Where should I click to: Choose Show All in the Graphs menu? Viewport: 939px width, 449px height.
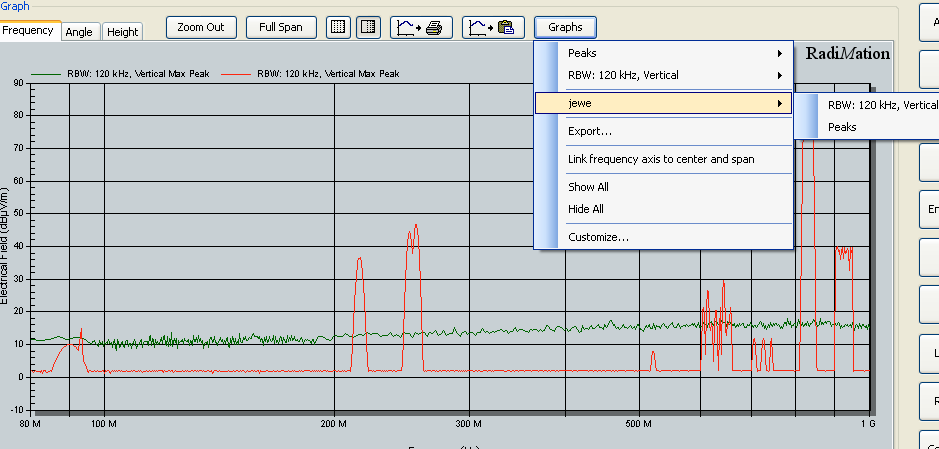point(588,187)
